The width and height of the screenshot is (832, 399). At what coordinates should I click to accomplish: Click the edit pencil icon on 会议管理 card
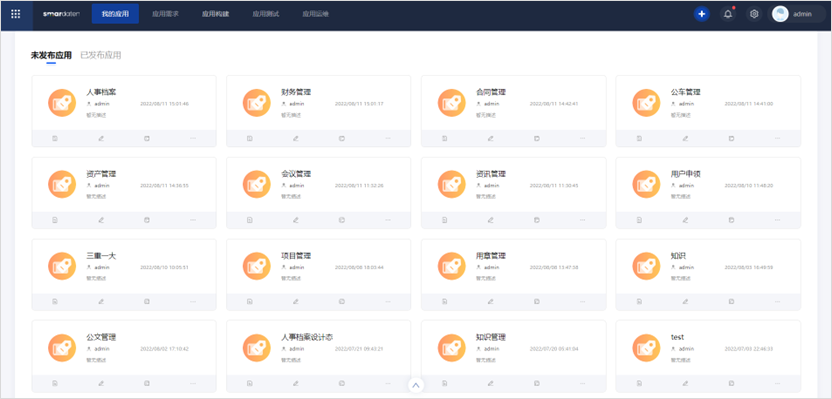pos(296,220)
